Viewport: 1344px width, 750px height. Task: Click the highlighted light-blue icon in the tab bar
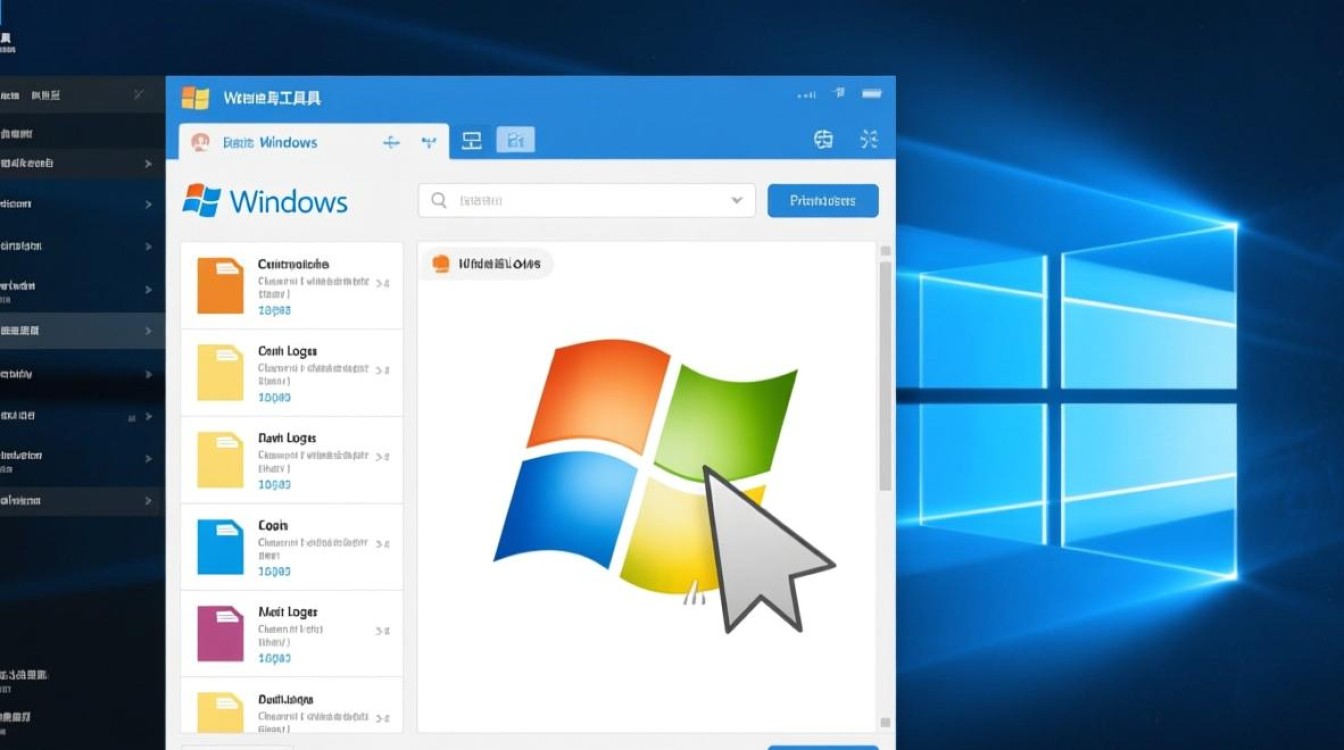tap(515, 141)
